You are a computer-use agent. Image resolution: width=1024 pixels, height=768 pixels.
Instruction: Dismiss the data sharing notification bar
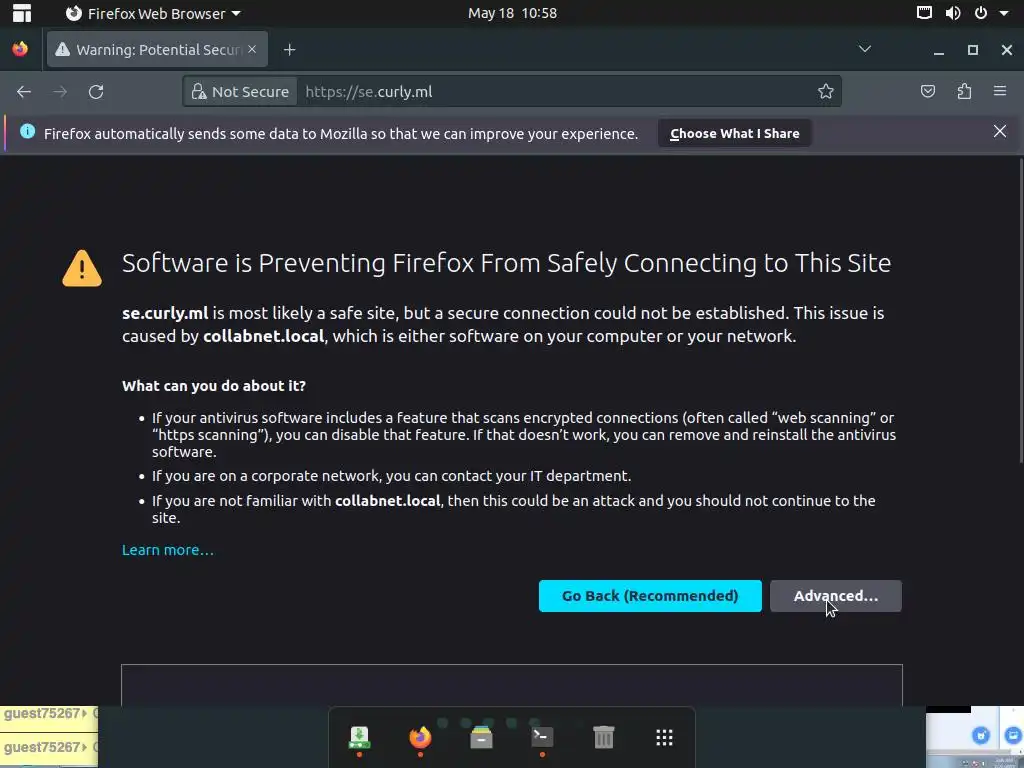pyautogui.click(x=1000, y=131)
